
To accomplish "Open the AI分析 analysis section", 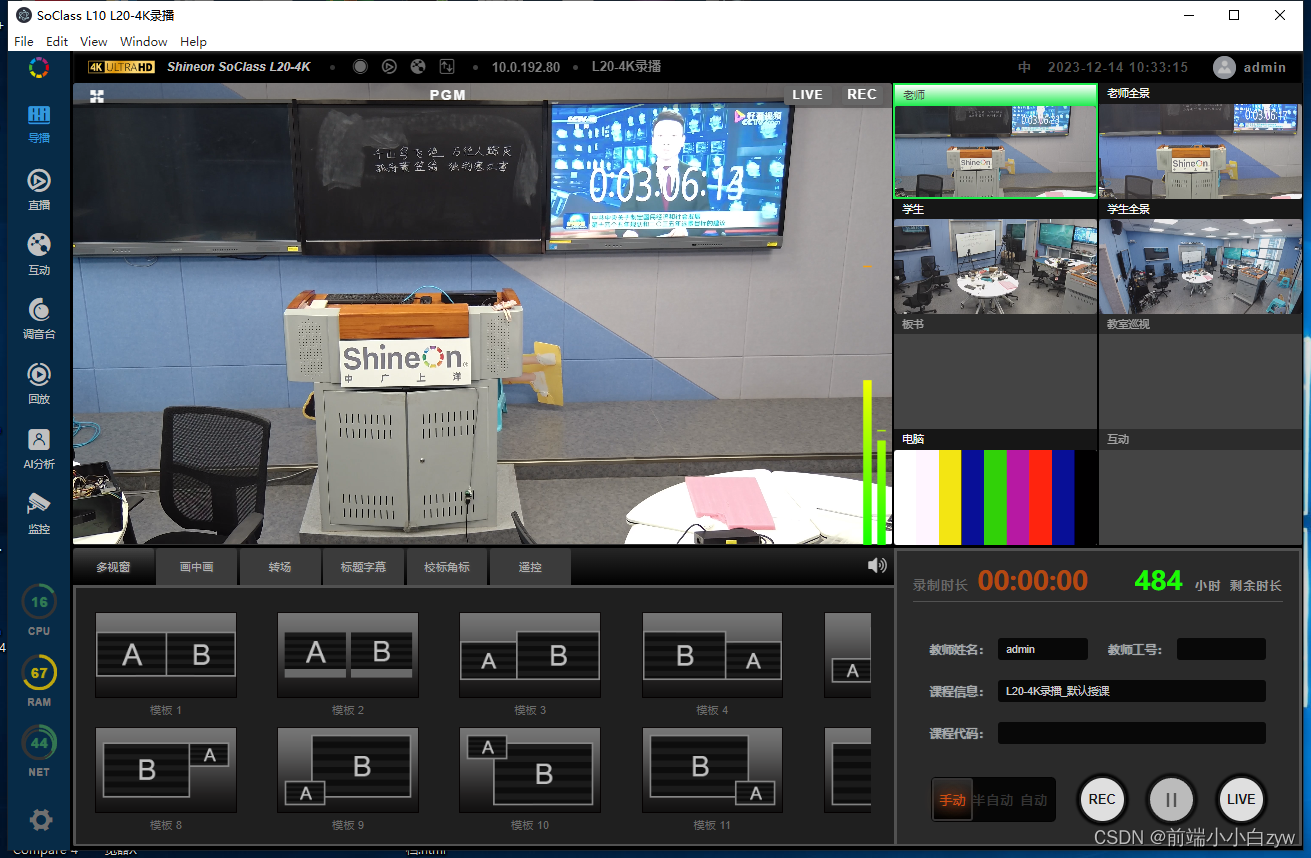I will pos(39,448).
